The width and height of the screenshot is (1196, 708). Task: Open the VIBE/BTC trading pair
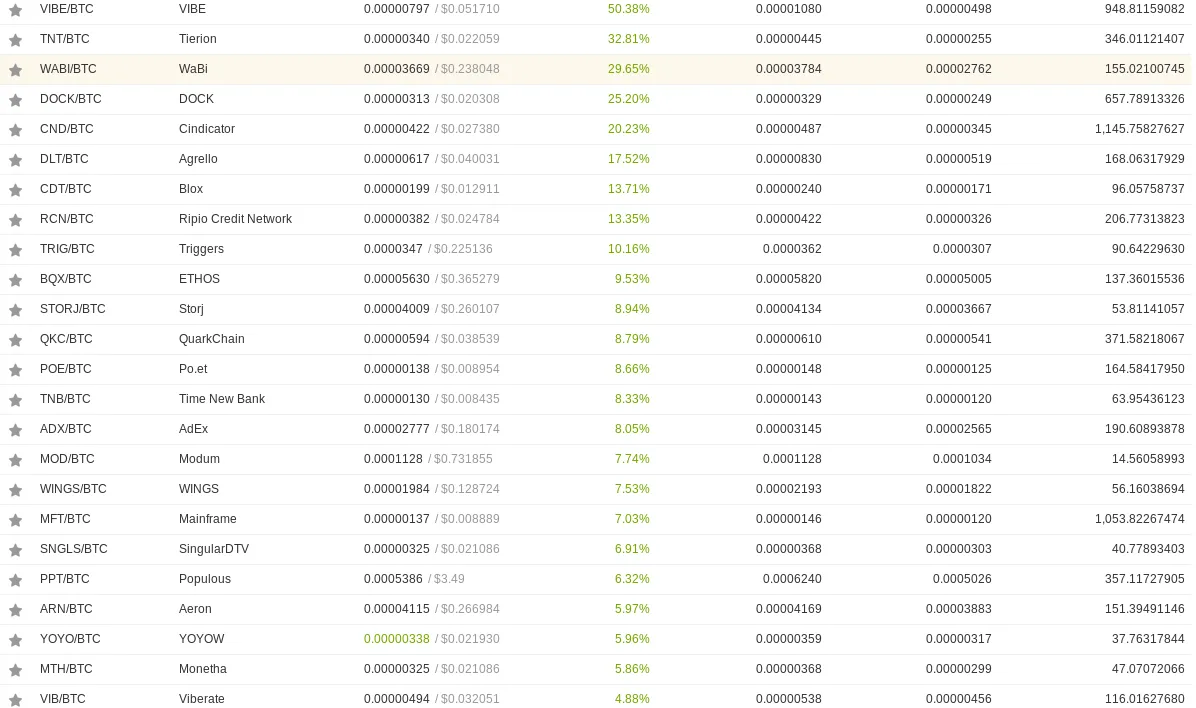(66, 9)
